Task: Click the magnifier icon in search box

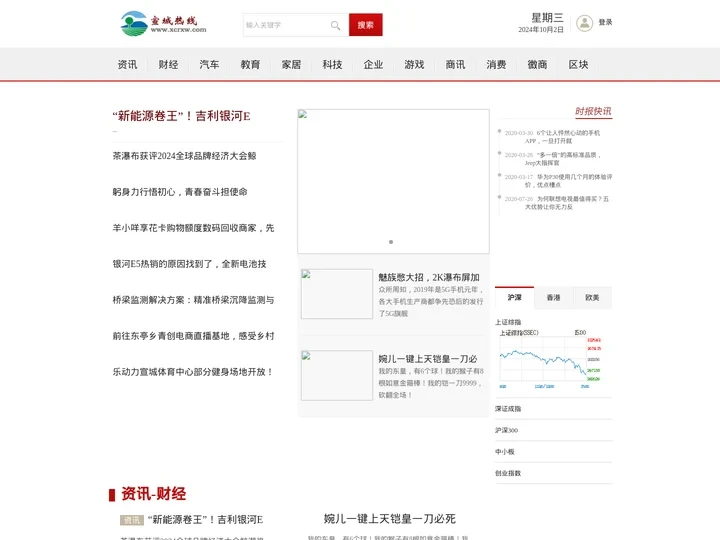Action: 336,25
